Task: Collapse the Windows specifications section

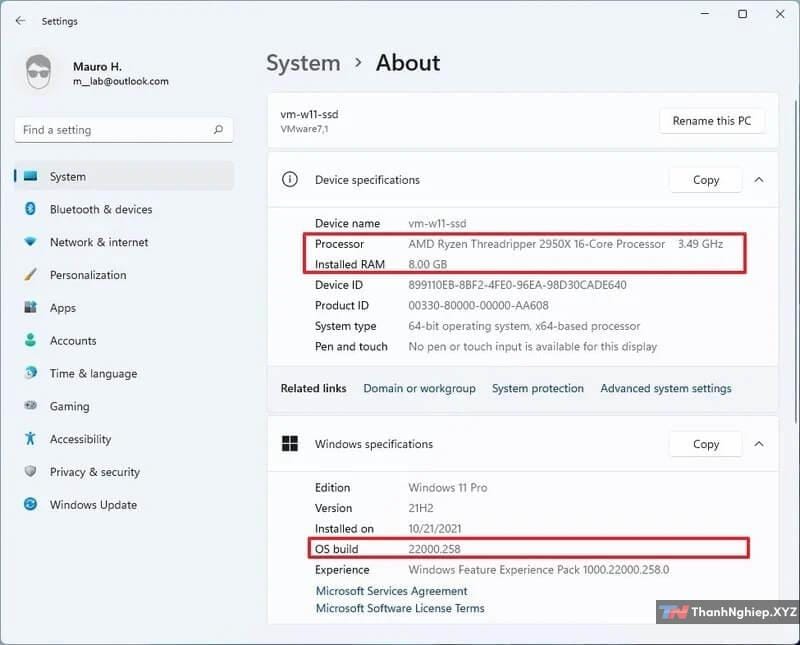Action: (x=759, y=444)
